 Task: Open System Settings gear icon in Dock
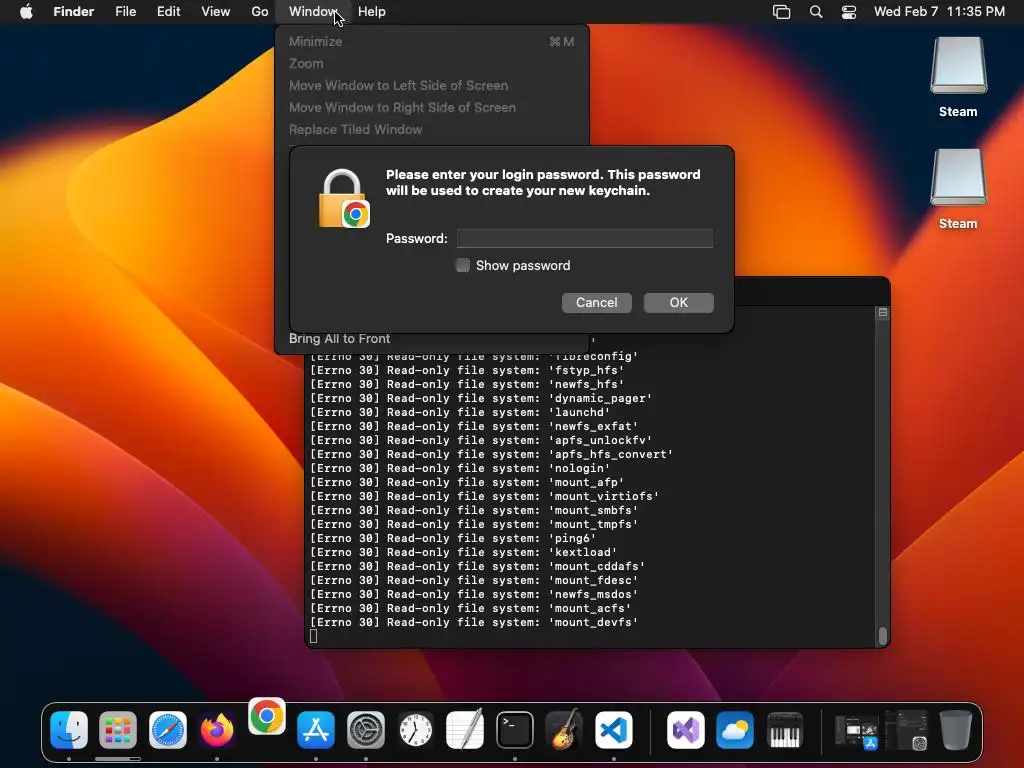click(366, 729)
